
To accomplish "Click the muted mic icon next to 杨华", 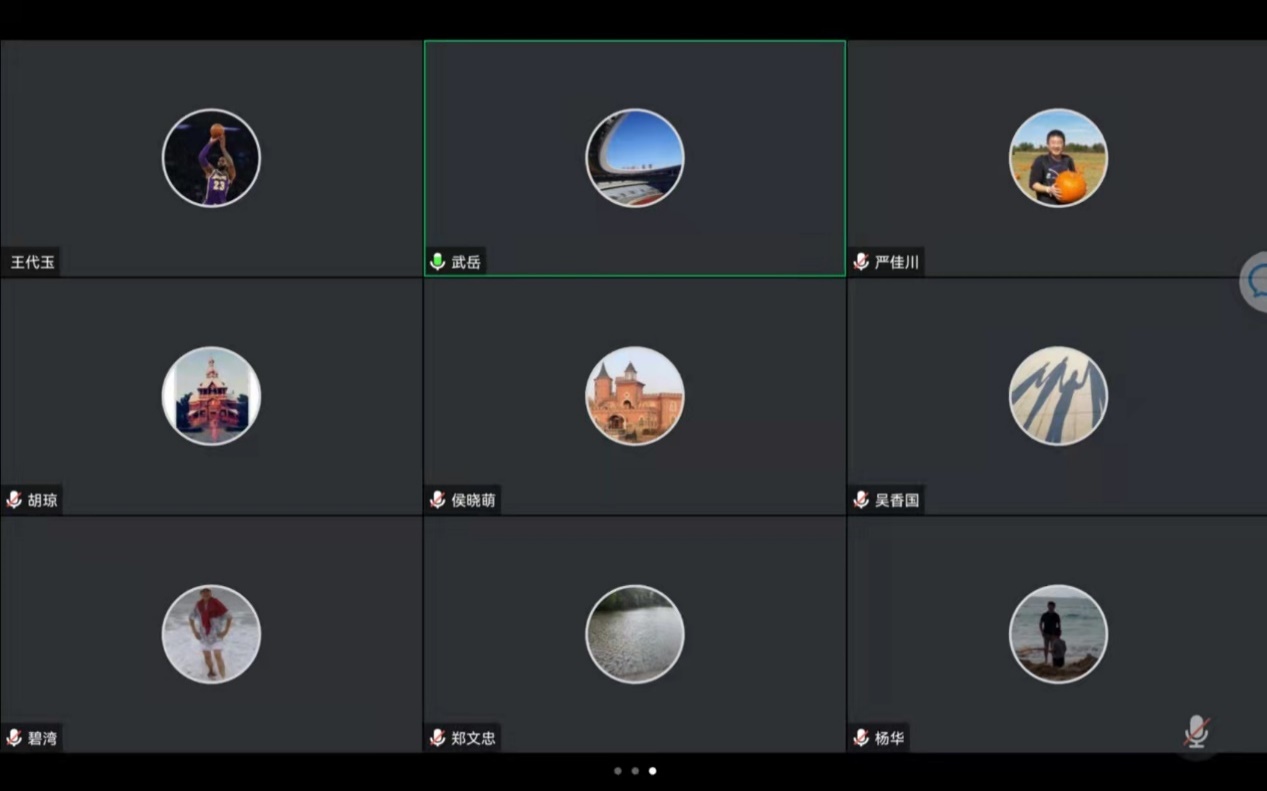I will point(861,738).
